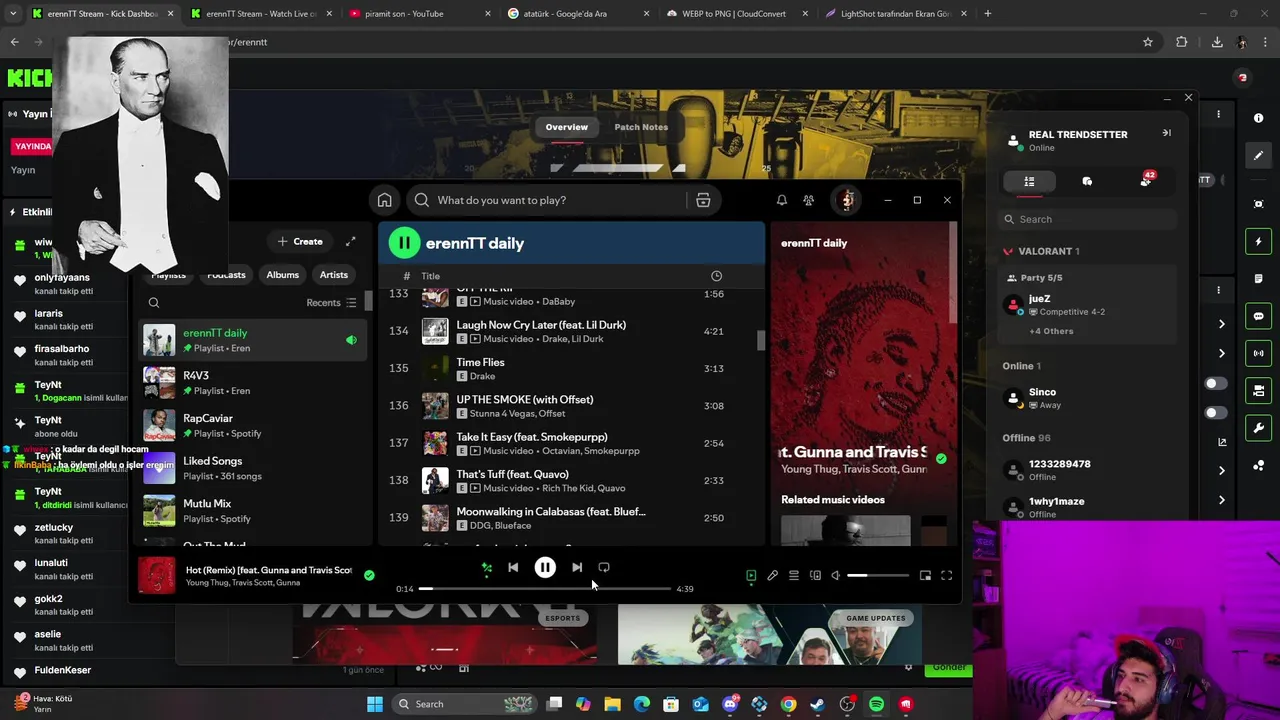The height and width of the screenshot is (720, 1280).
Task: Open Spotify's What's New bell icon
Action: coord(781,200)
